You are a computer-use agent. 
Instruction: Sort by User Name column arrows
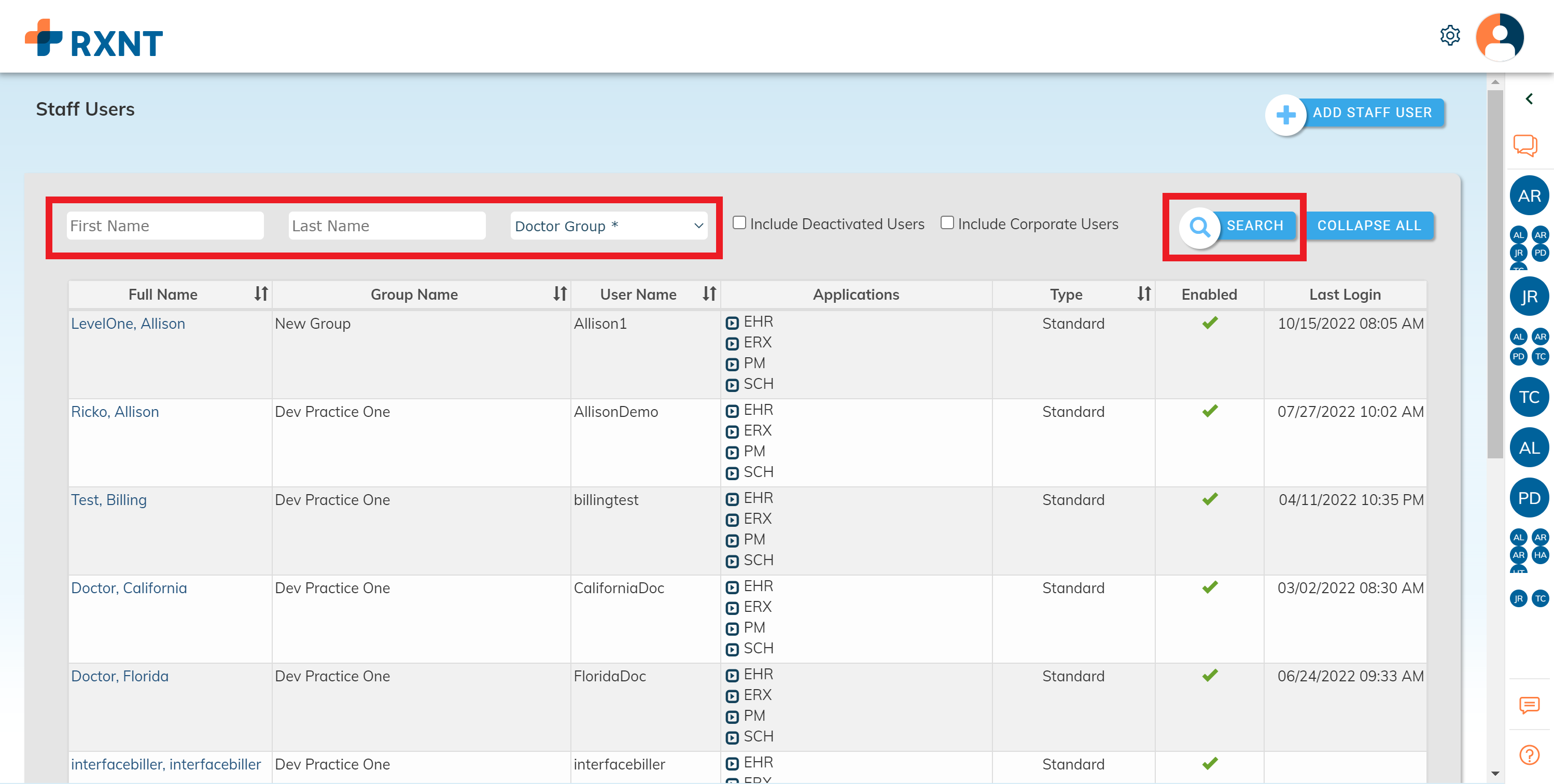(709, 293)
